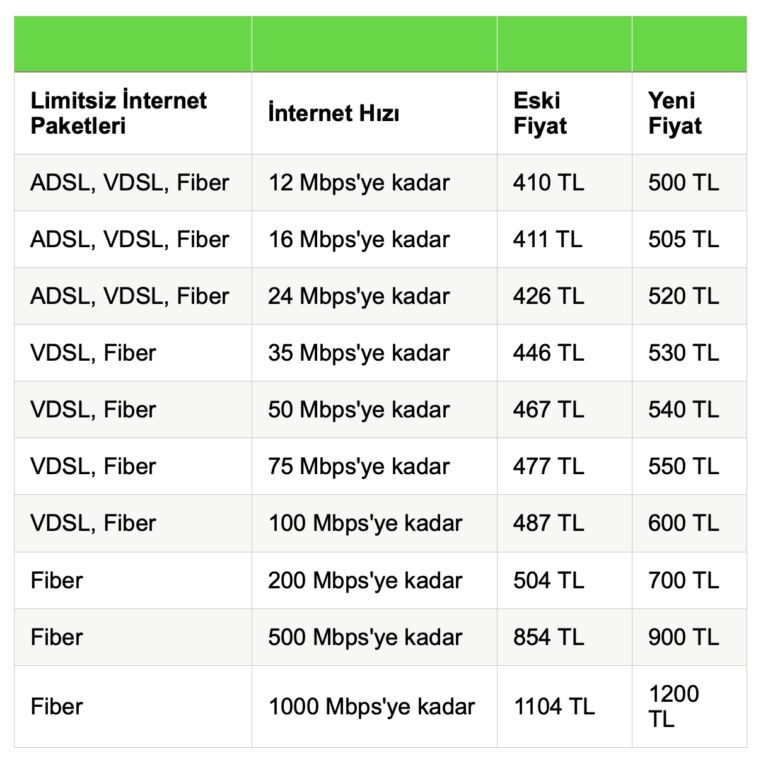Screen dimensions: 768x768
Task: Click the 505 TL new price cell
Action: [683, 240]
